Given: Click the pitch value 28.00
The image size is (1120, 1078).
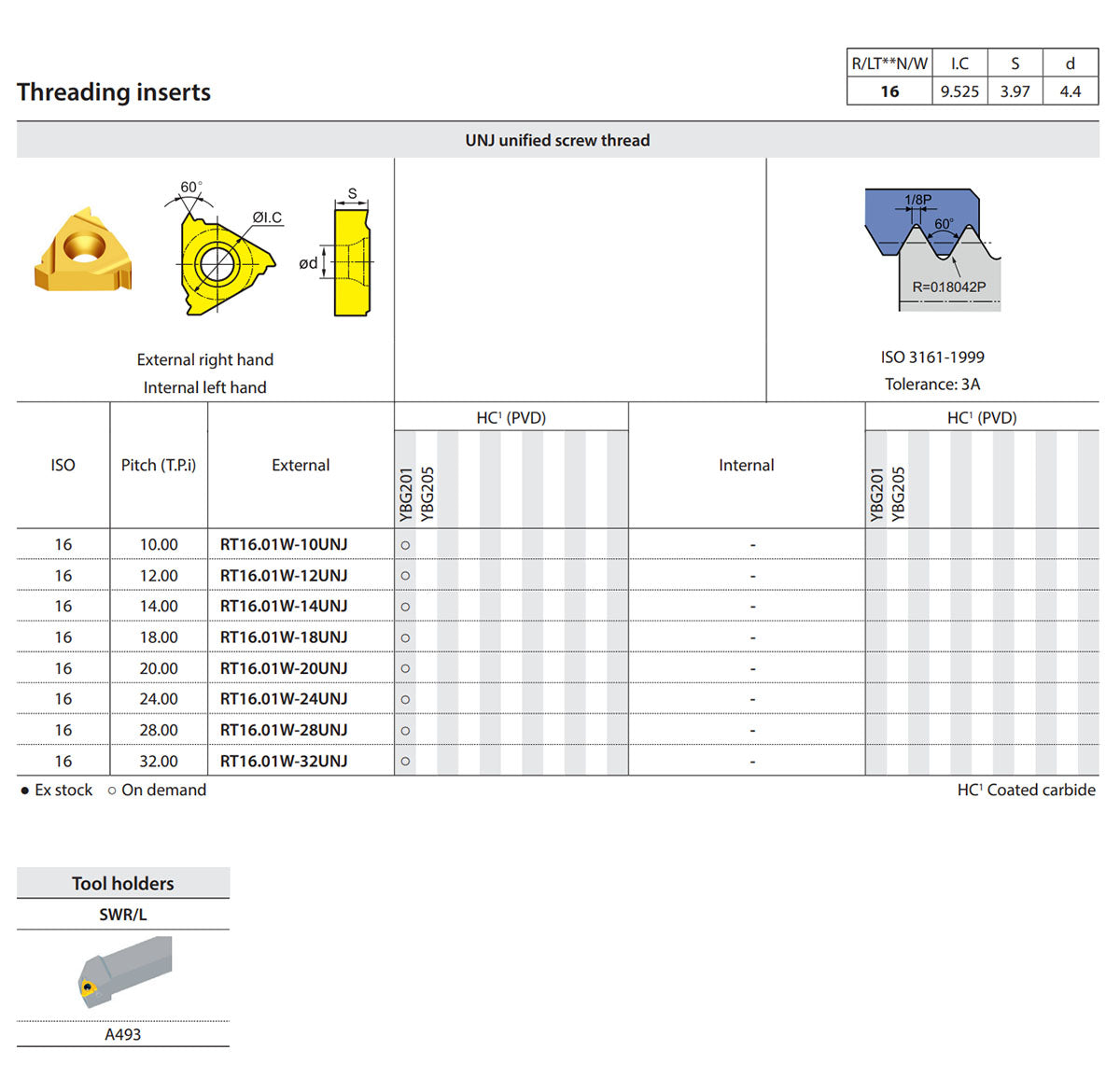Looking at the screenshot, I should coord(159,730).
